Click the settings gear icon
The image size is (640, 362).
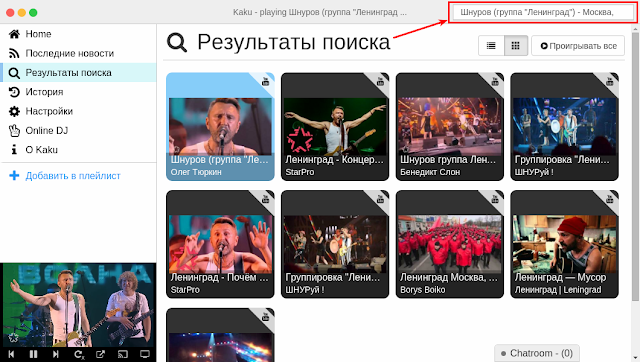click(14, 111)
